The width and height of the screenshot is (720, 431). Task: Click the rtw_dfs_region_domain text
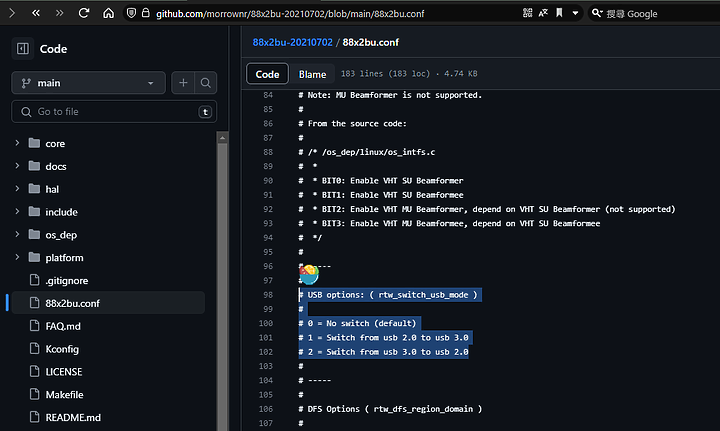(x=423, y=409)
